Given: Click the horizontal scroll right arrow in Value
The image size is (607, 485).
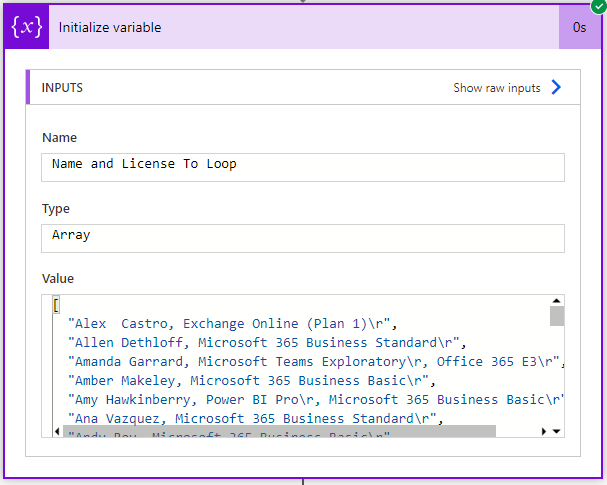Looking at the screenshot, I should [544, 431].
